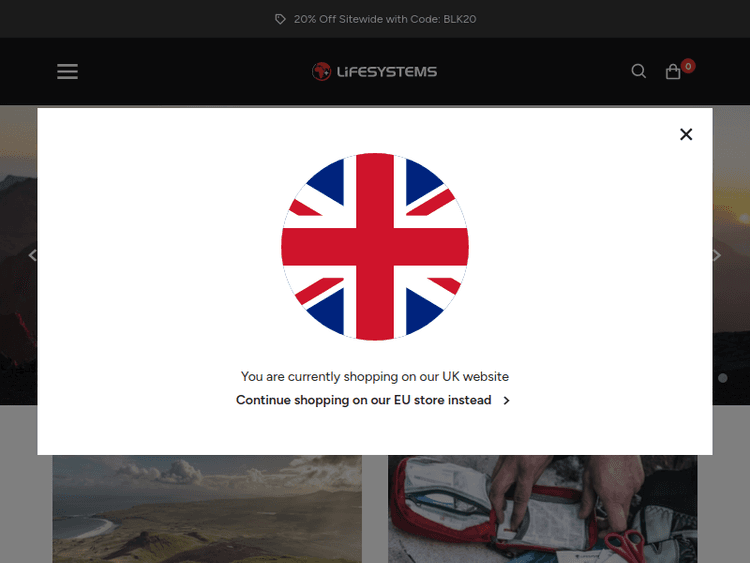Continue shopping on our EU store instead
This screenshot has width=750, height=563.
(x=364, y=400)
